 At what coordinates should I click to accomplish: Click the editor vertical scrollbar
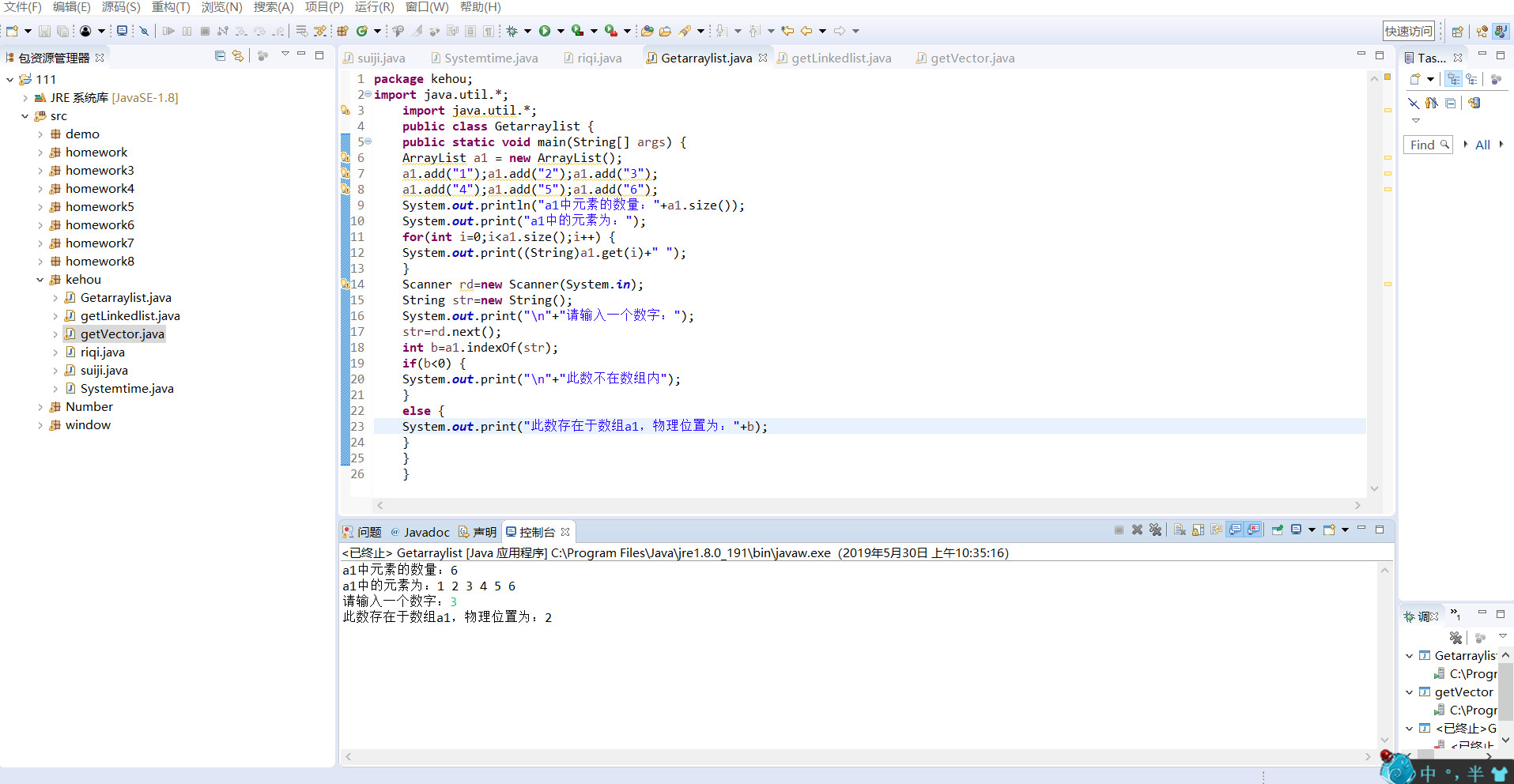click(1374, 283)
